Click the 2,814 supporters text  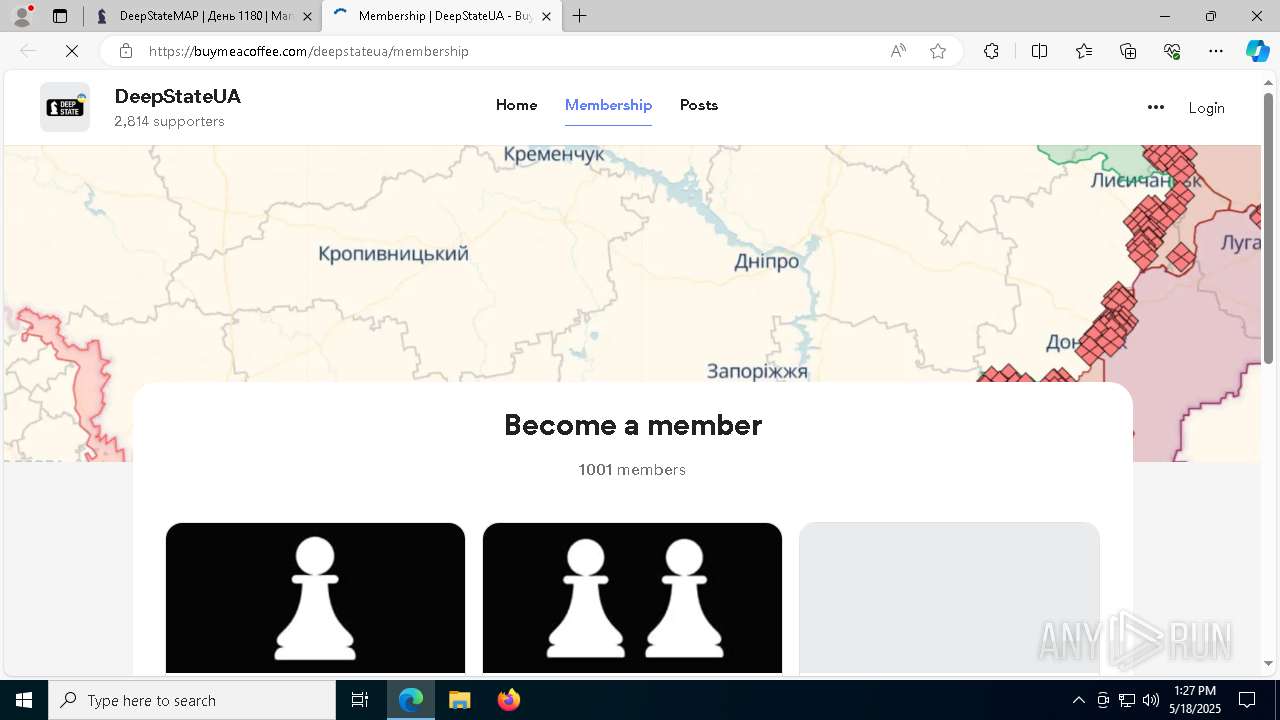[169, 121]
